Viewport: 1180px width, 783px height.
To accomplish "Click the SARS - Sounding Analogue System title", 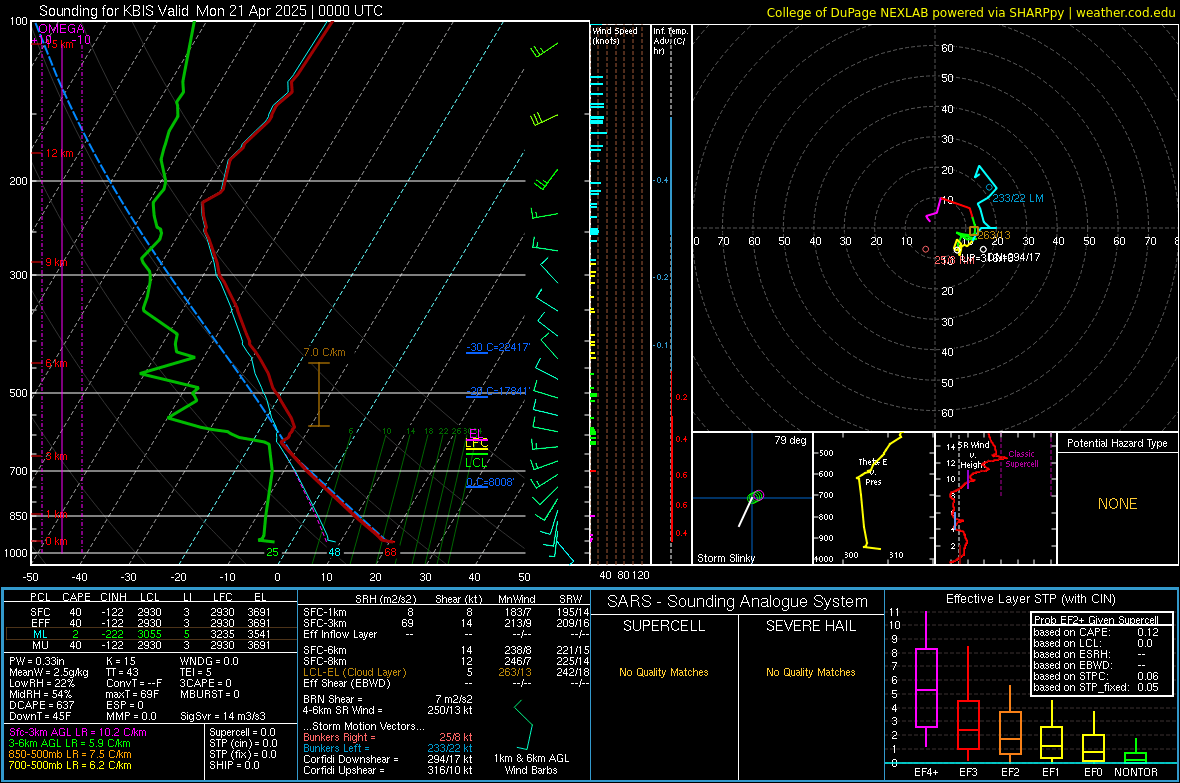I will 738,602.
